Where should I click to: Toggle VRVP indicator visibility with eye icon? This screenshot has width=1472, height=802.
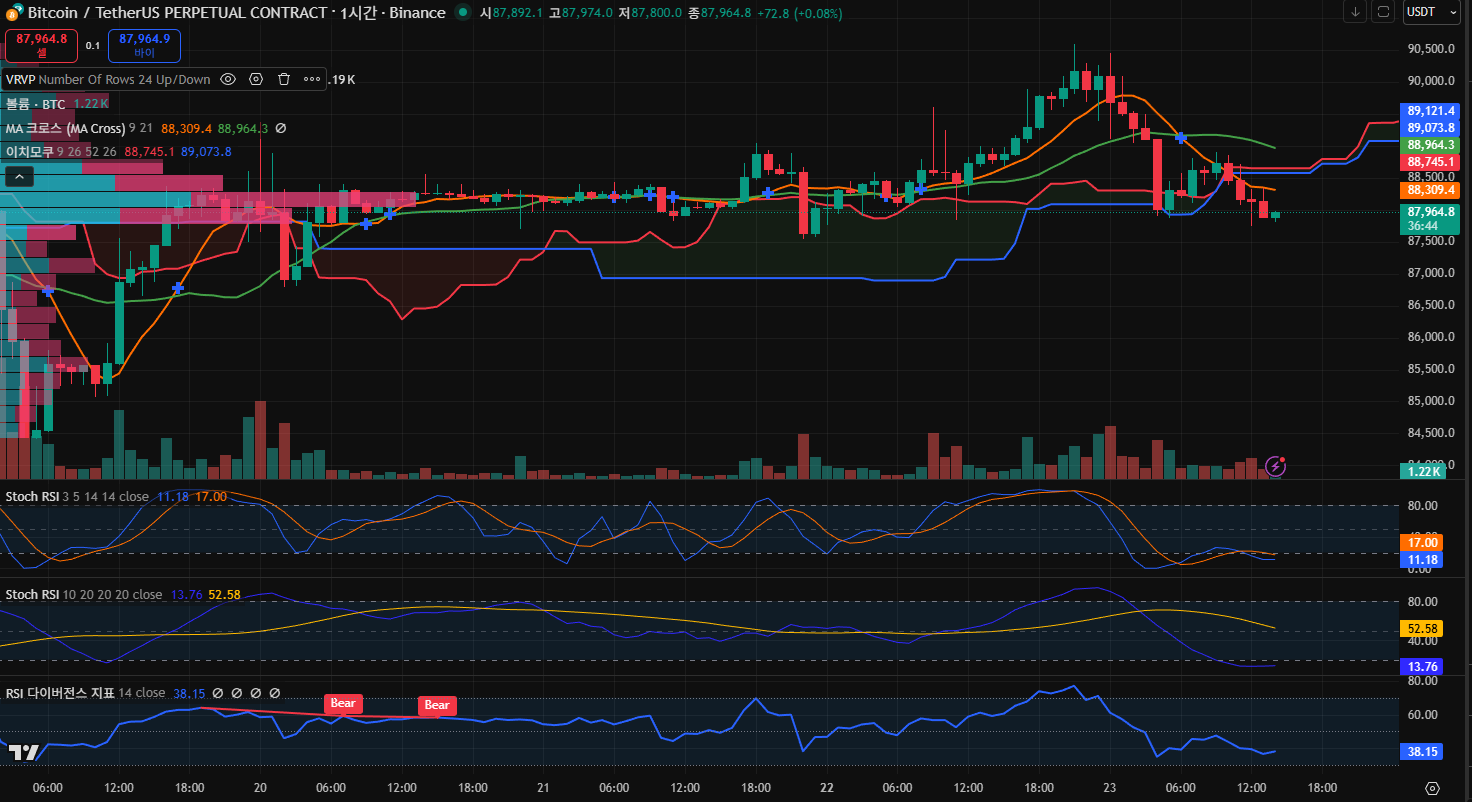[x=228, y=79]
